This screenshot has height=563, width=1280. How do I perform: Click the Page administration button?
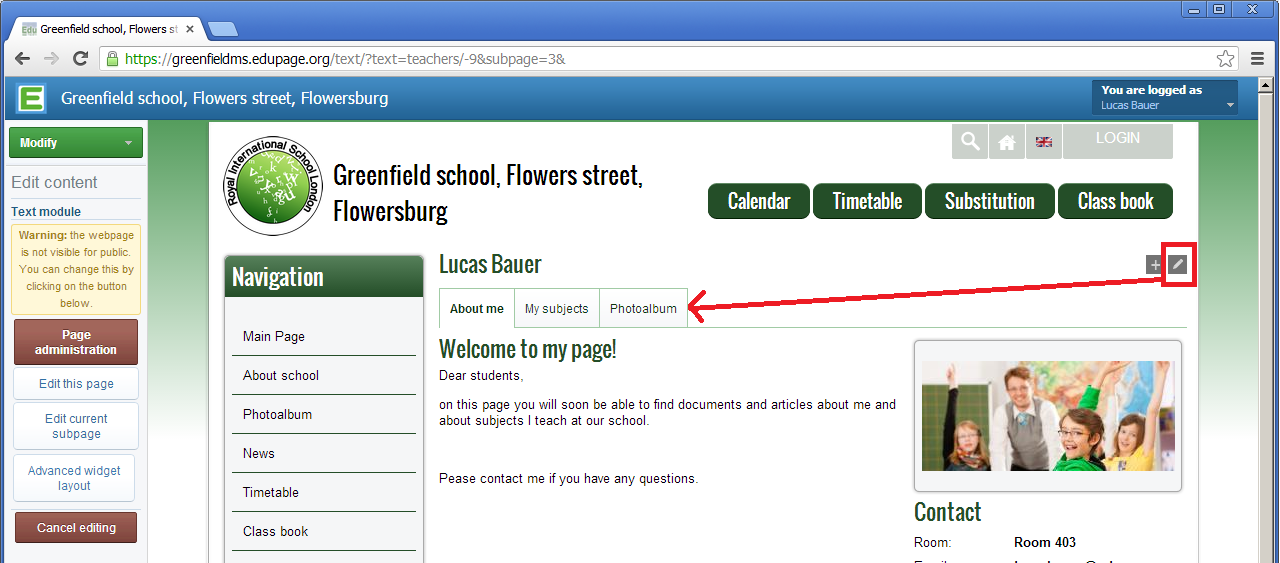pos(76,342)
